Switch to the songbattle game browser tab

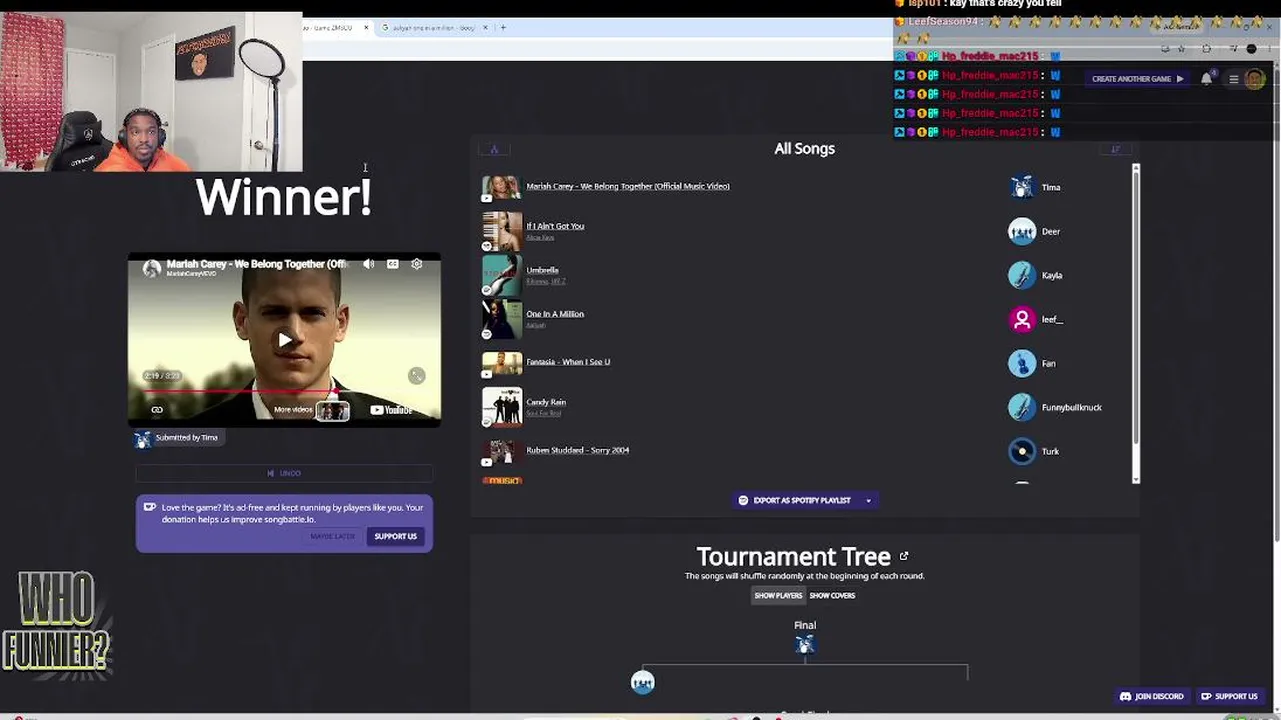click(332, 28)
